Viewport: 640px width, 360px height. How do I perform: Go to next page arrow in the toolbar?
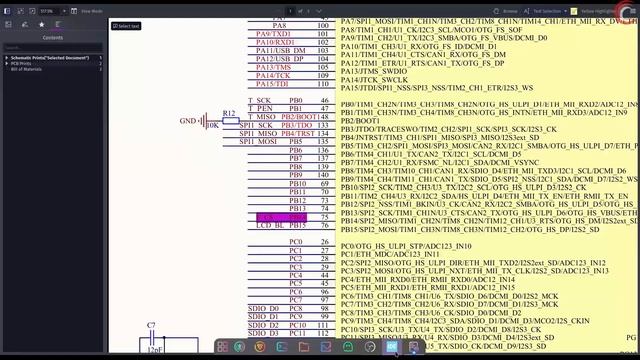tap(319, 11)
